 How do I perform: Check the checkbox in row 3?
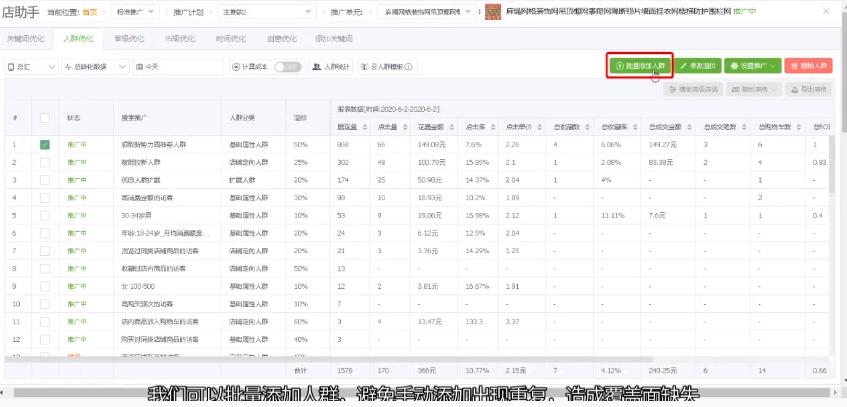tap(45, 180)
